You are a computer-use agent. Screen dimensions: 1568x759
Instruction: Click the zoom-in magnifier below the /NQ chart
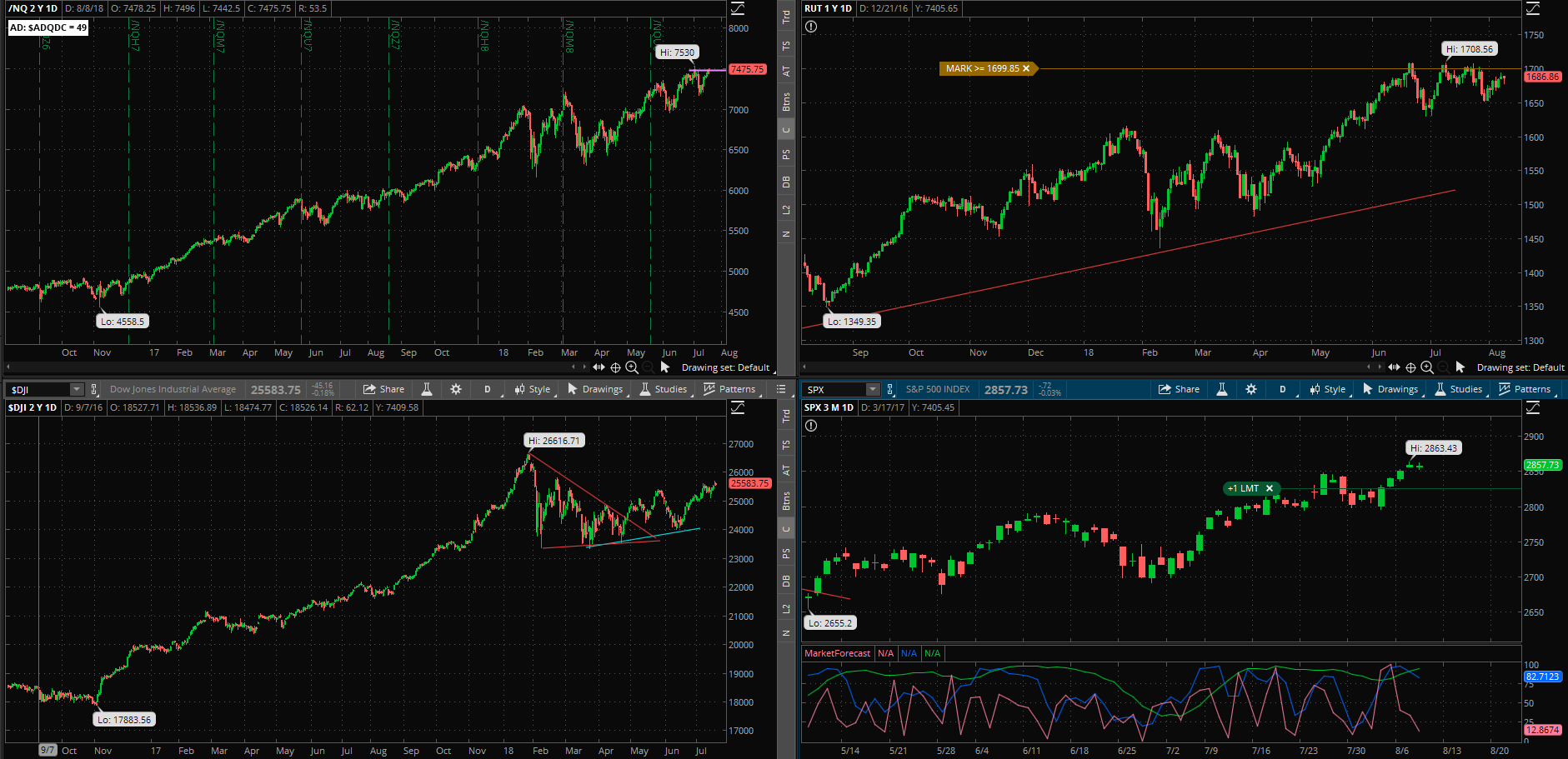tap(632, 367)
